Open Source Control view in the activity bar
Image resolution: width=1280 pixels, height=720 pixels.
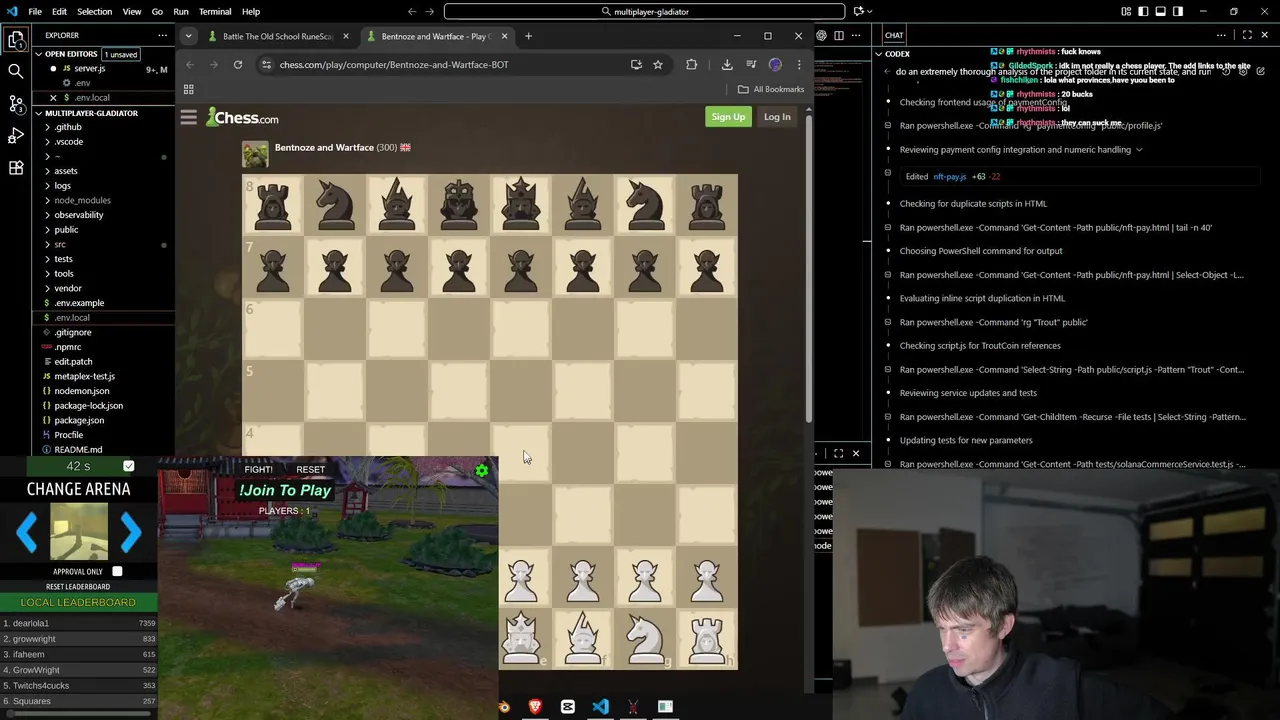point(15,103)
